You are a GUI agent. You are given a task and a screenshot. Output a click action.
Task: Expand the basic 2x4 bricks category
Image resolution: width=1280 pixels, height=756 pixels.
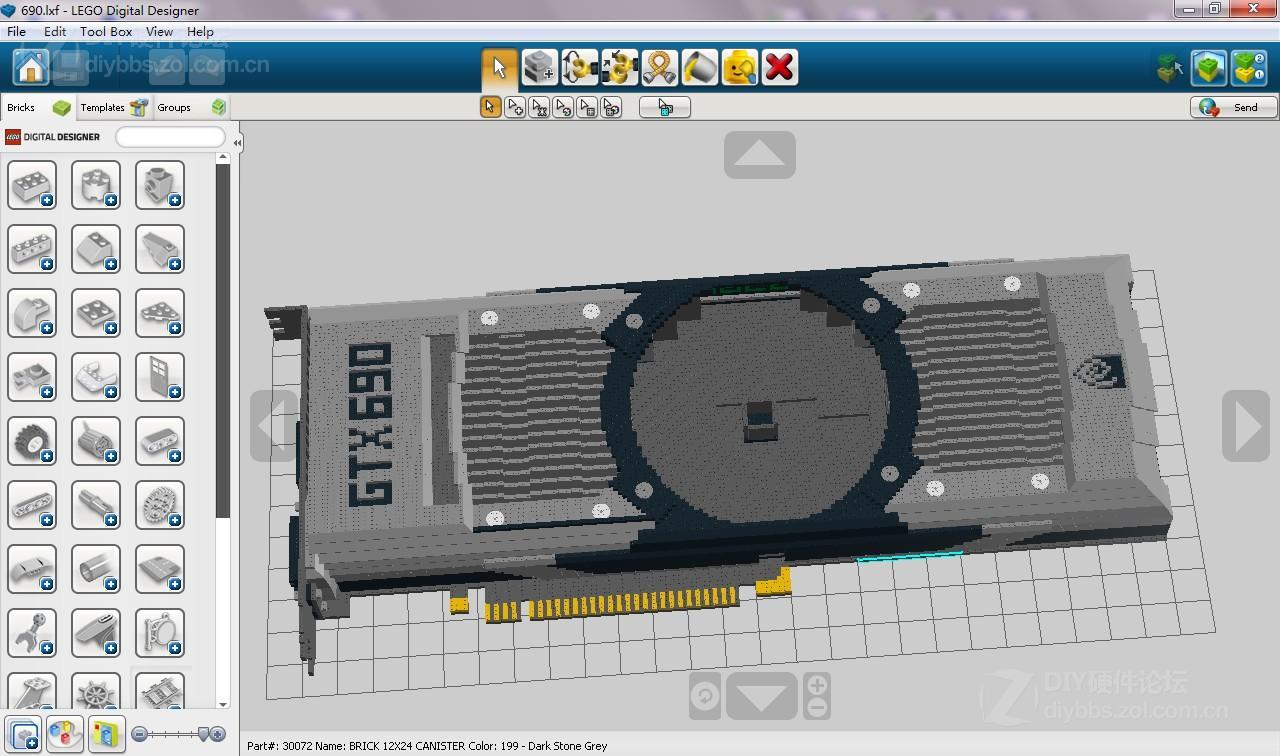(32, 185)
